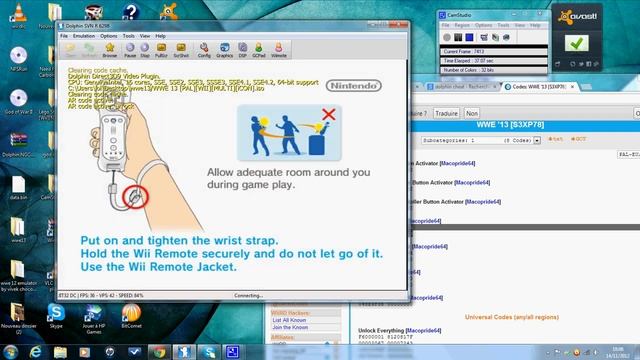Open Windows Explorer from the taskbar

pos(60,352)
